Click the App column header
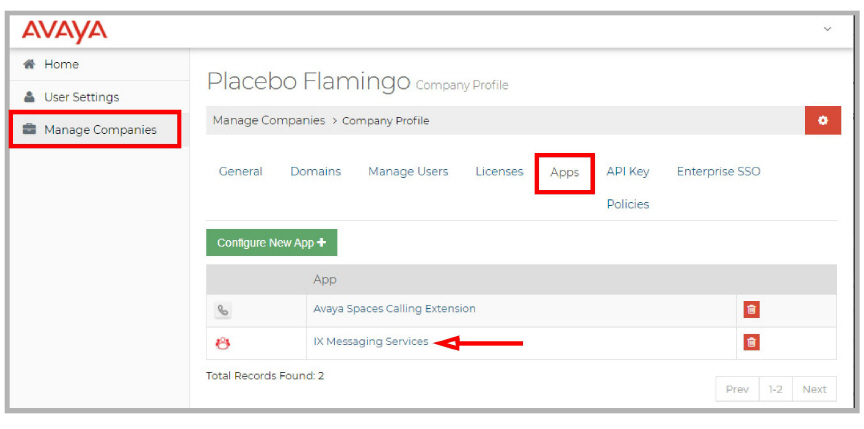The image size is (864, 429). click(x=325, y=279)
